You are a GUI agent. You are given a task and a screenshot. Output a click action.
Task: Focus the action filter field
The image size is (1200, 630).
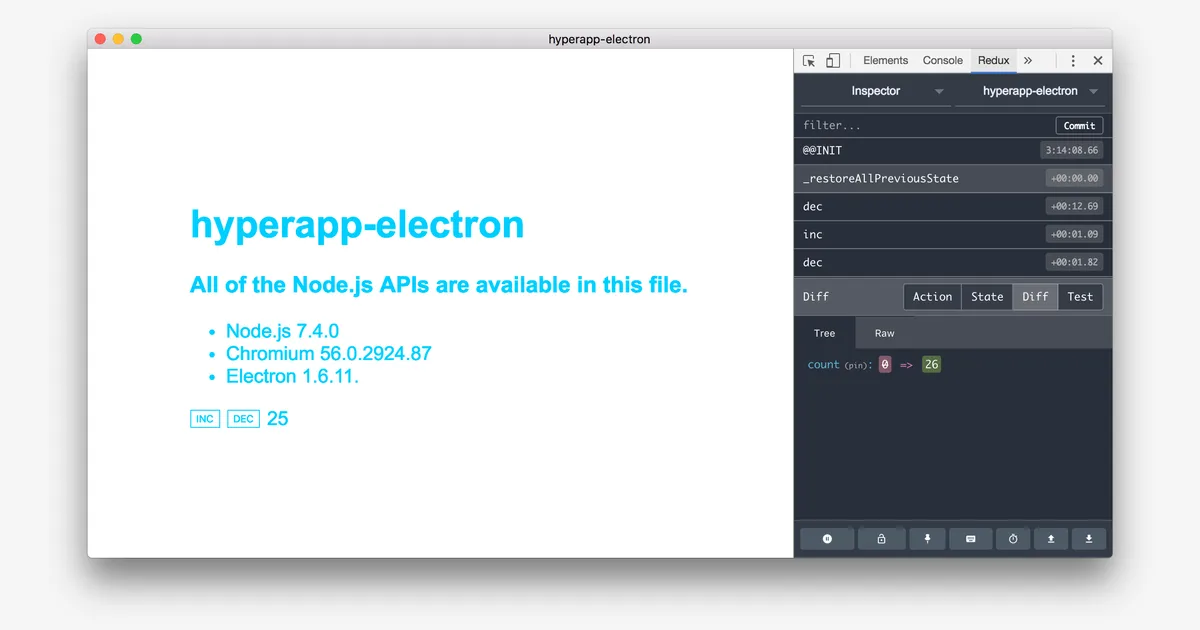click(x=925, y=126)
